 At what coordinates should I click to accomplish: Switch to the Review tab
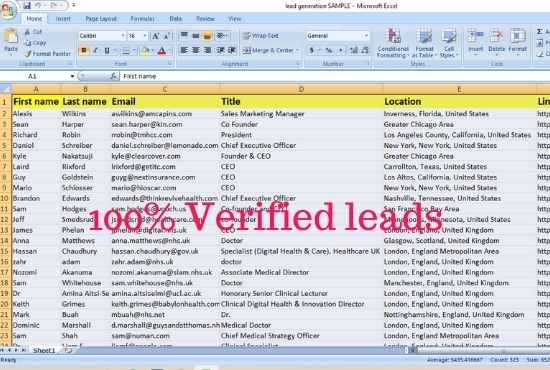[x=205, y=19]
